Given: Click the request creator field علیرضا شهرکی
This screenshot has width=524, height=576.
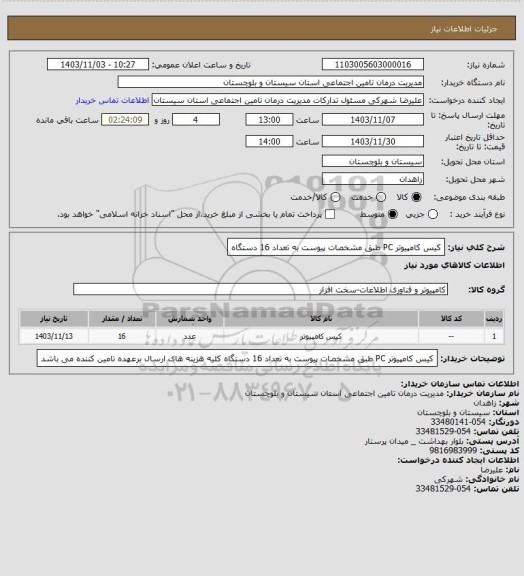Looking at the screenshot, I should pos(288,100).
